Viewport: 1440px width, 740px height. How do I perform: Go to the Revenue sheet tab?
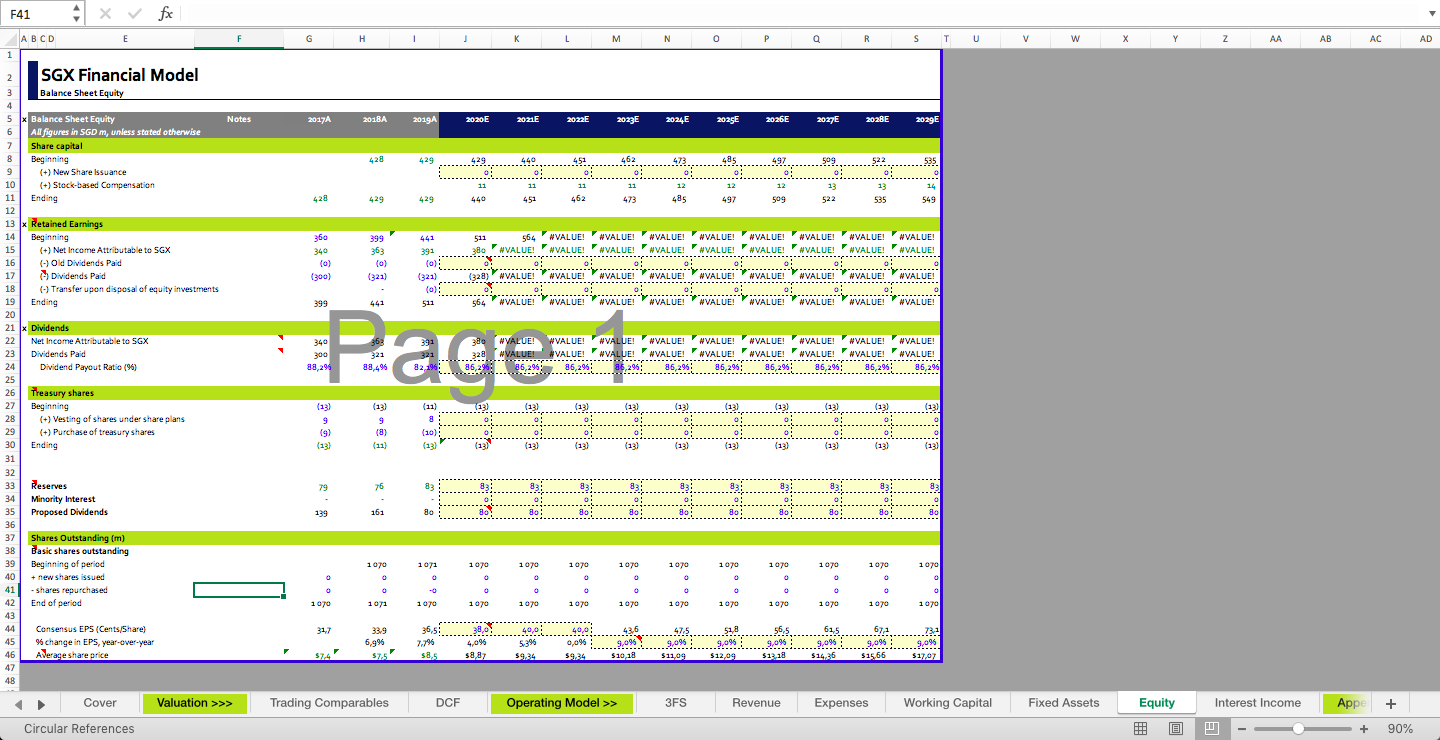[x=756, y=703]
